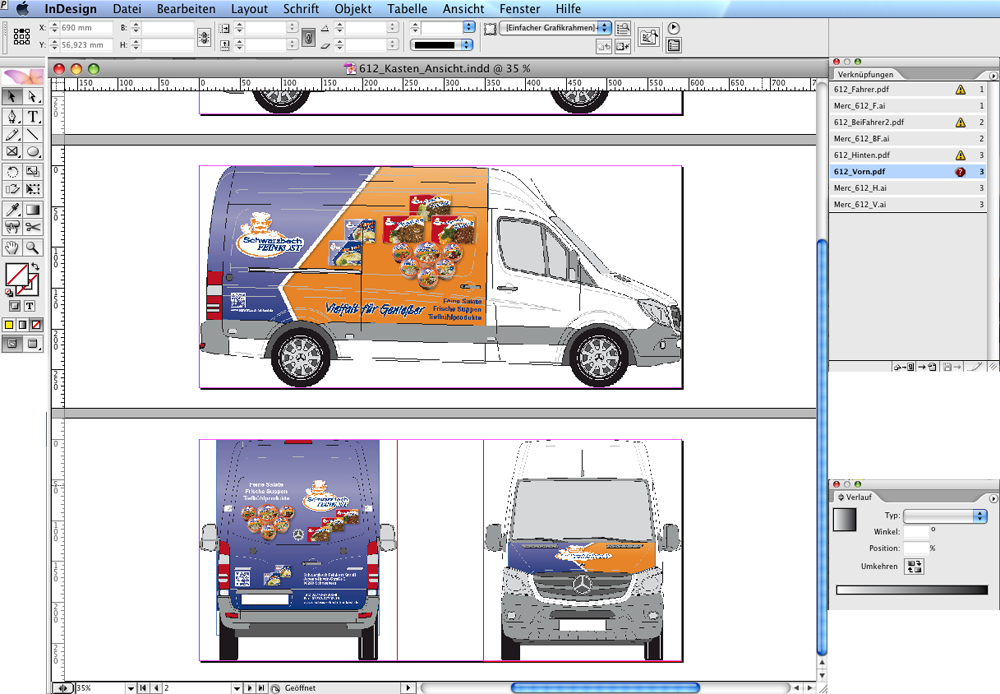The height and width of the screenshot is (694, 1000).
Task: Open the gradient Typ dropdown
Action: tap(945, 516)
